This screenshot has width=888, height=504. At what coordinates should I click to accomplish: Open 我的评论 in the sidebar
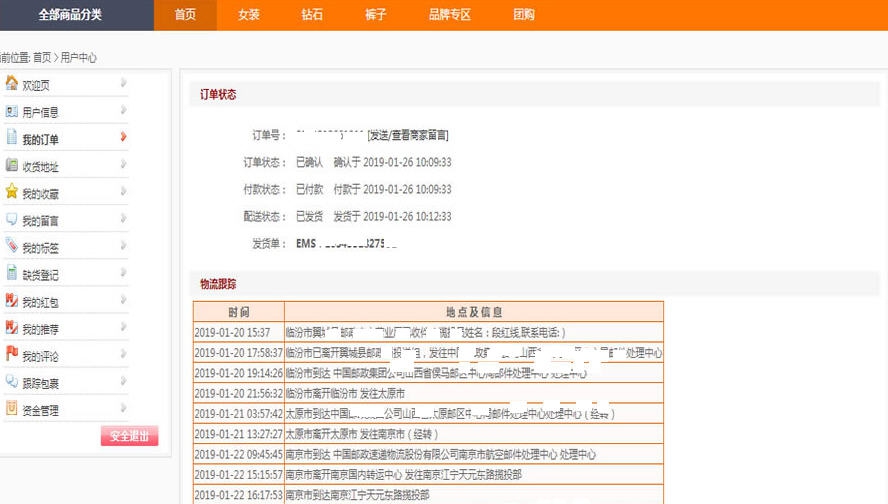40,356
